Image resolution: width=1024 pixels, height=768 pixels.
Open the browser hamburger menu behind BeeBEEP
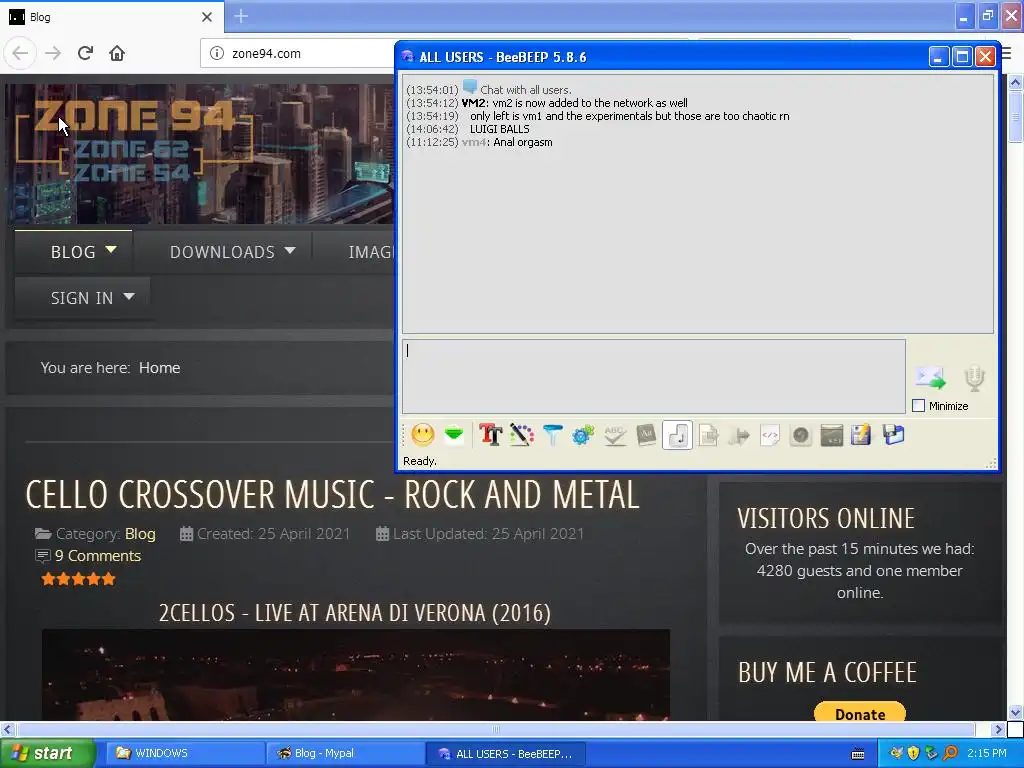(x=1006, y=54)
